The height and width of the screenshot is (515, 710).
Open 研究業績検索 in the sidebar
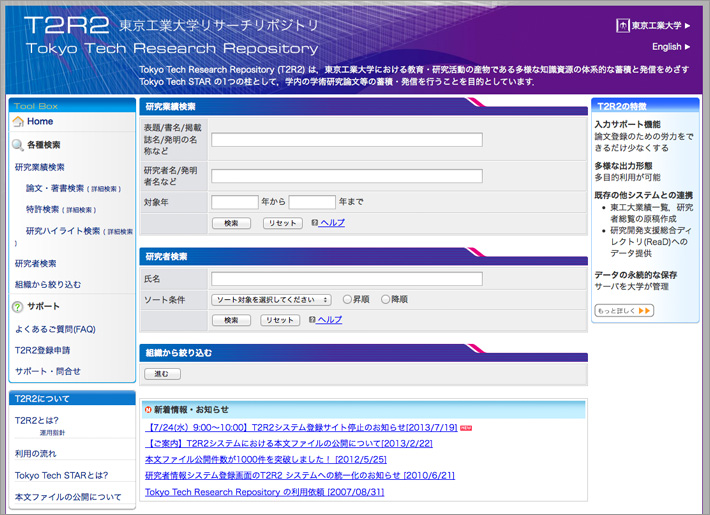39,167
